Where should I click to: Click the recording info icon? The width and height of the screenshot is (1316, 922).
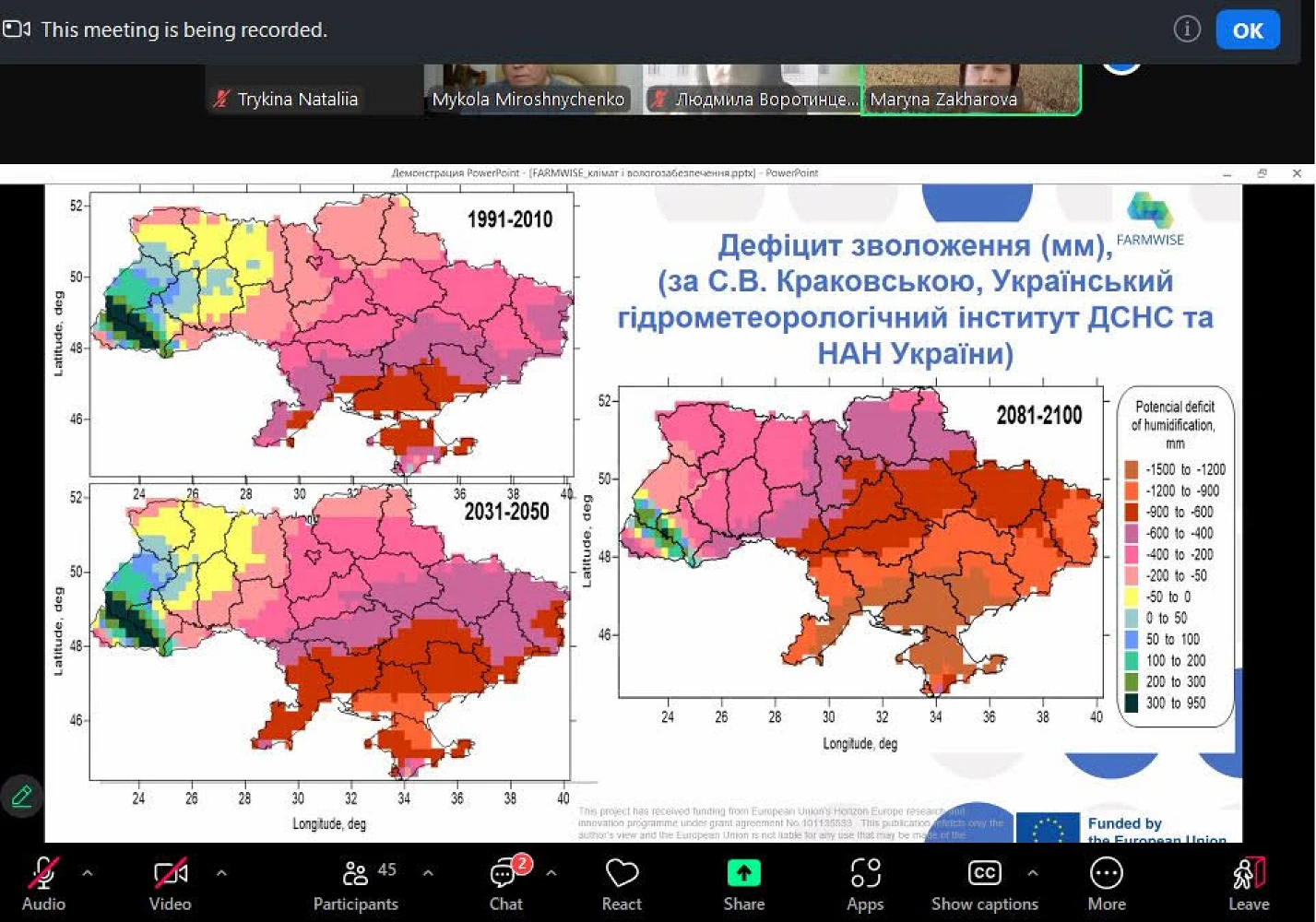[x=1187, y=30]
